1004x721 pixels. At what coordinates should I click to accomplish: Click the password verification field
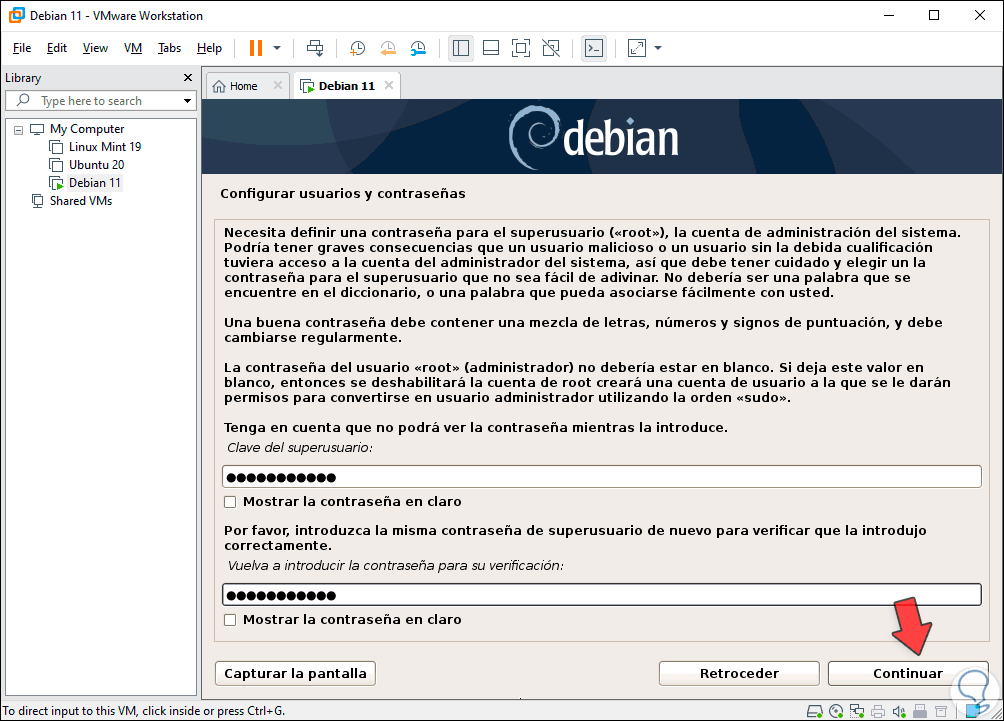602,595
